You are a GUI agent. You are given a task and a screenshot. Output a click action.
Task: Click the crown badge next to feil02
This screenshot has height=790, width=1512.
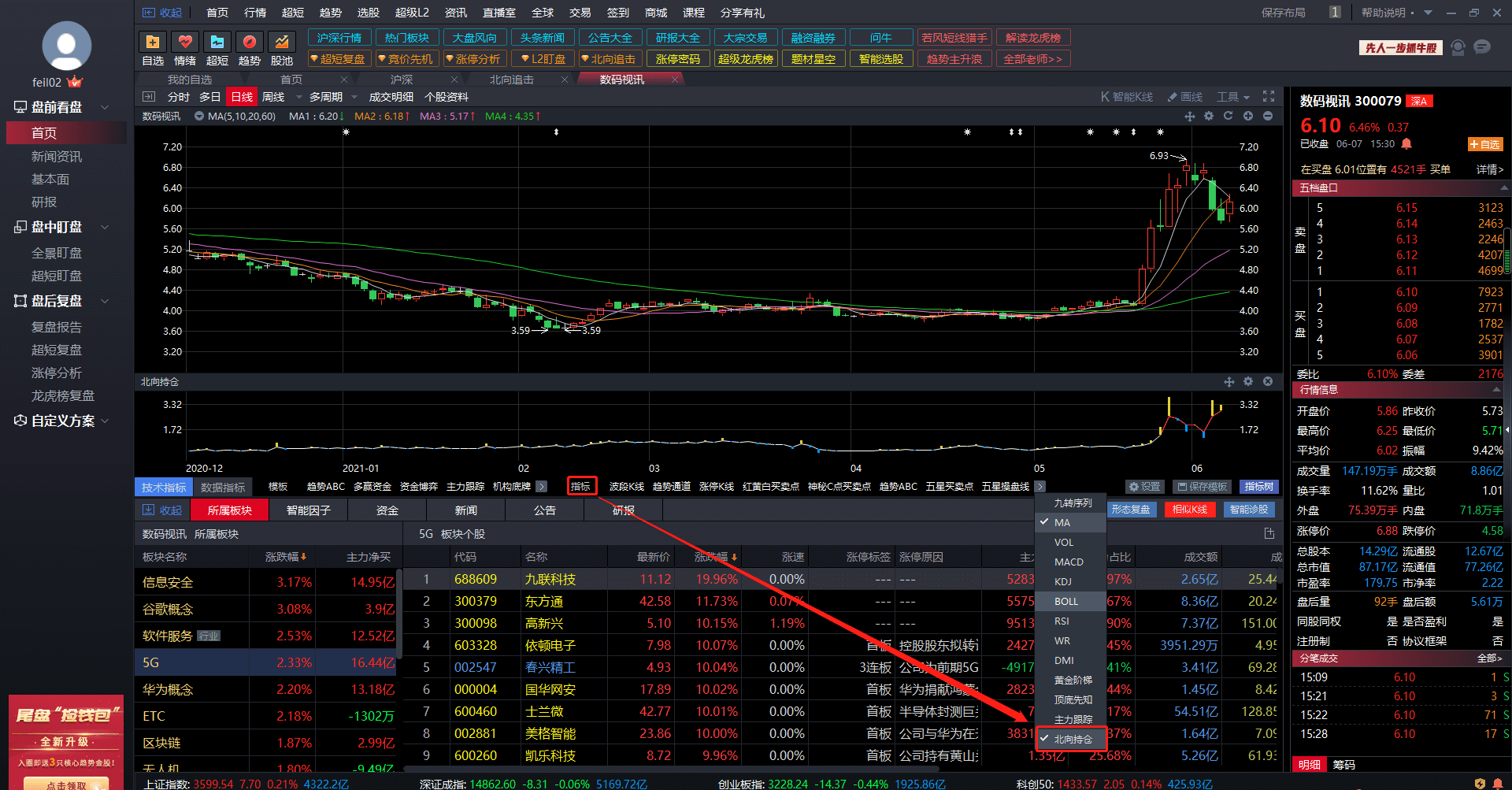(x=75, y=82)
